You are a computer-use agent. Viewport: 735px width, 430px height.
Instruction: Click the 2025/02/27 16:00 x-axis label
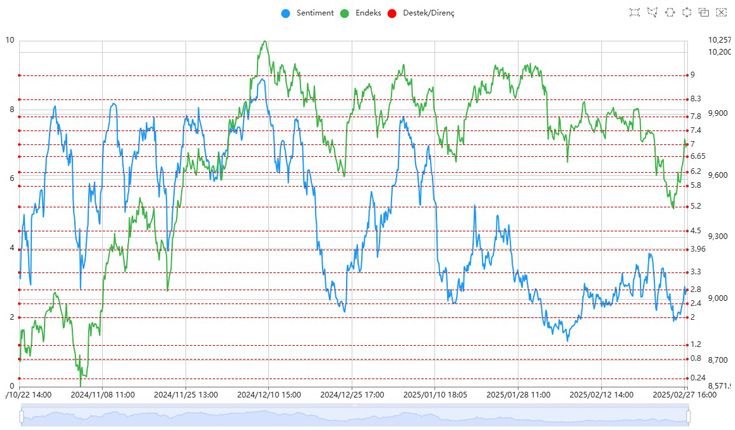[684, 394]
